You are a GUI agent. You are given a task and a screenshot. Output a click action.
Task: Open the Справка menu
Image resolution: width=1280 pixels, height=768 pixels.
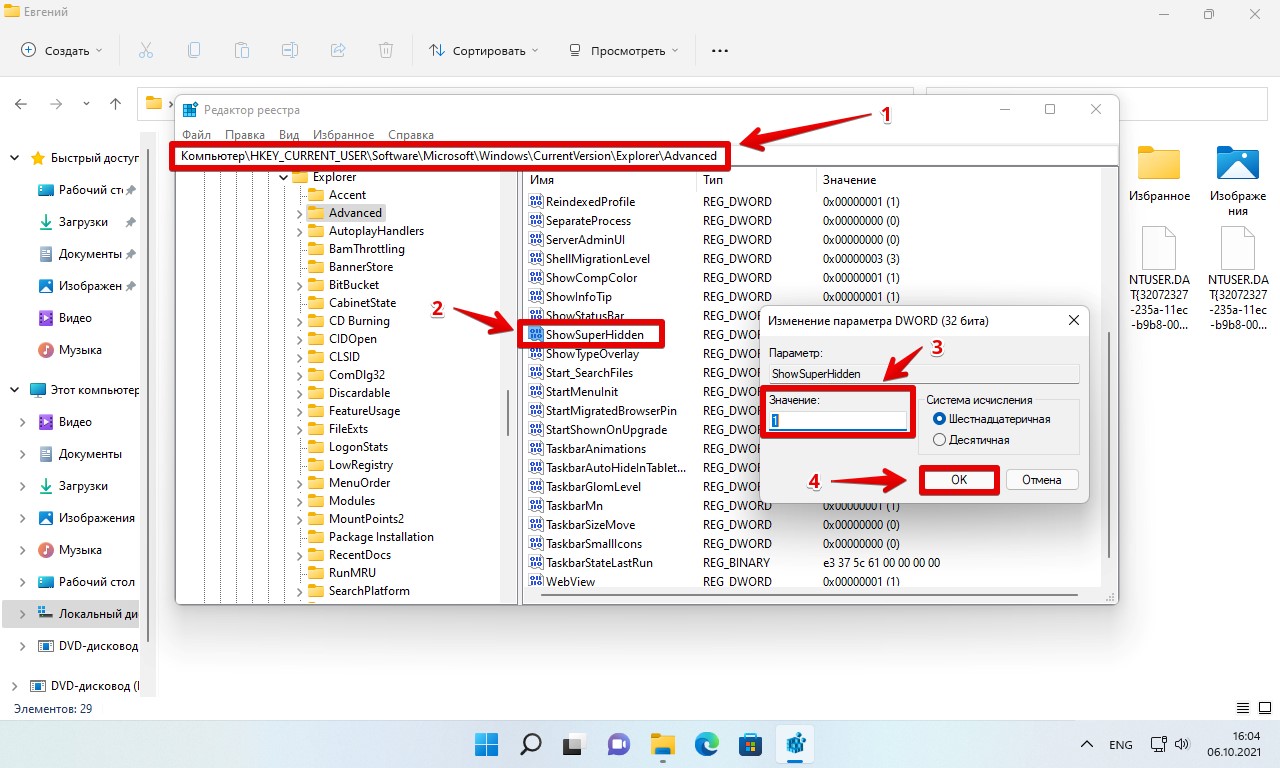(411, 134)
